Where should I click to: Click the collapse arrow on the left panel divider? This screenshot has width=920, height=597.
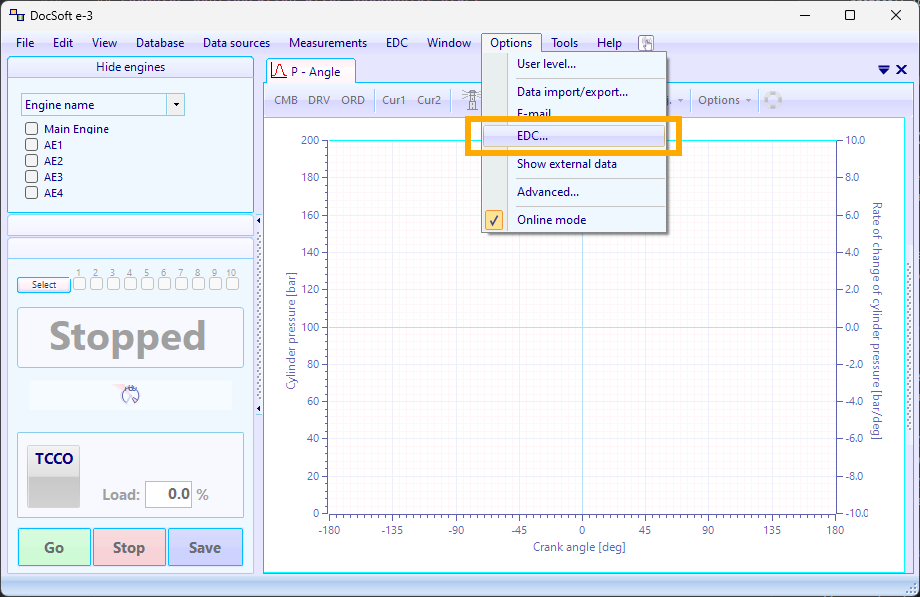coord(258,220)
